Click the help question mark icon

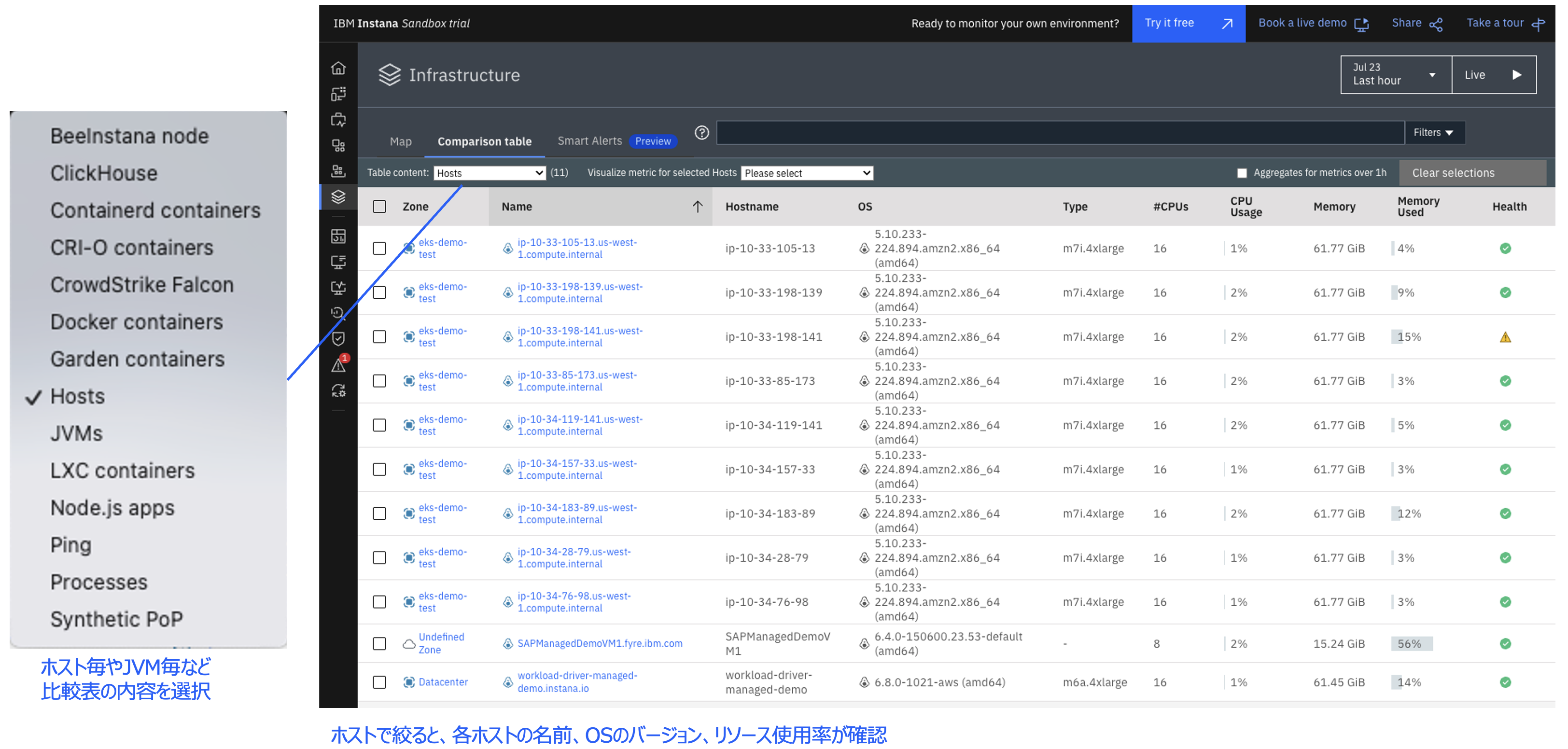tap(702, 133)
